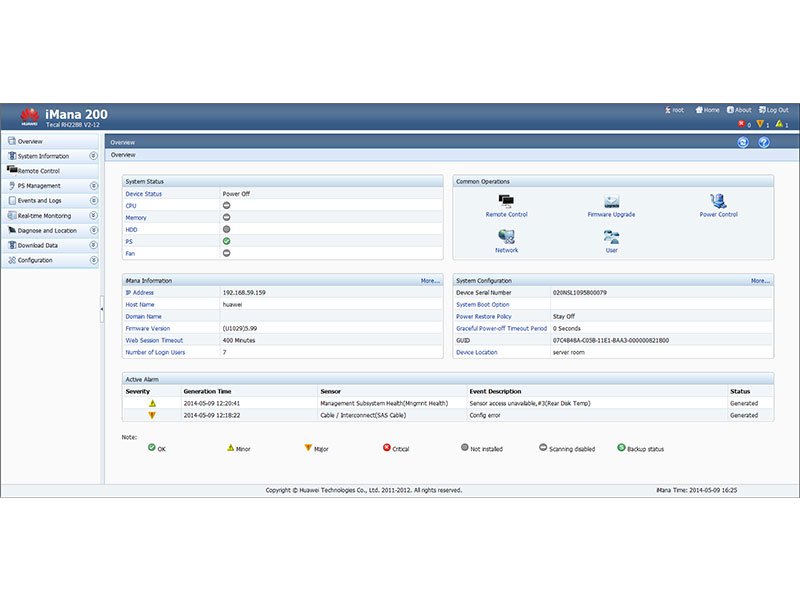Image resolution: width=800 pixels, height=600 pixels.
Task: Expand the Events and Logs menu
Action: (93, 201)
